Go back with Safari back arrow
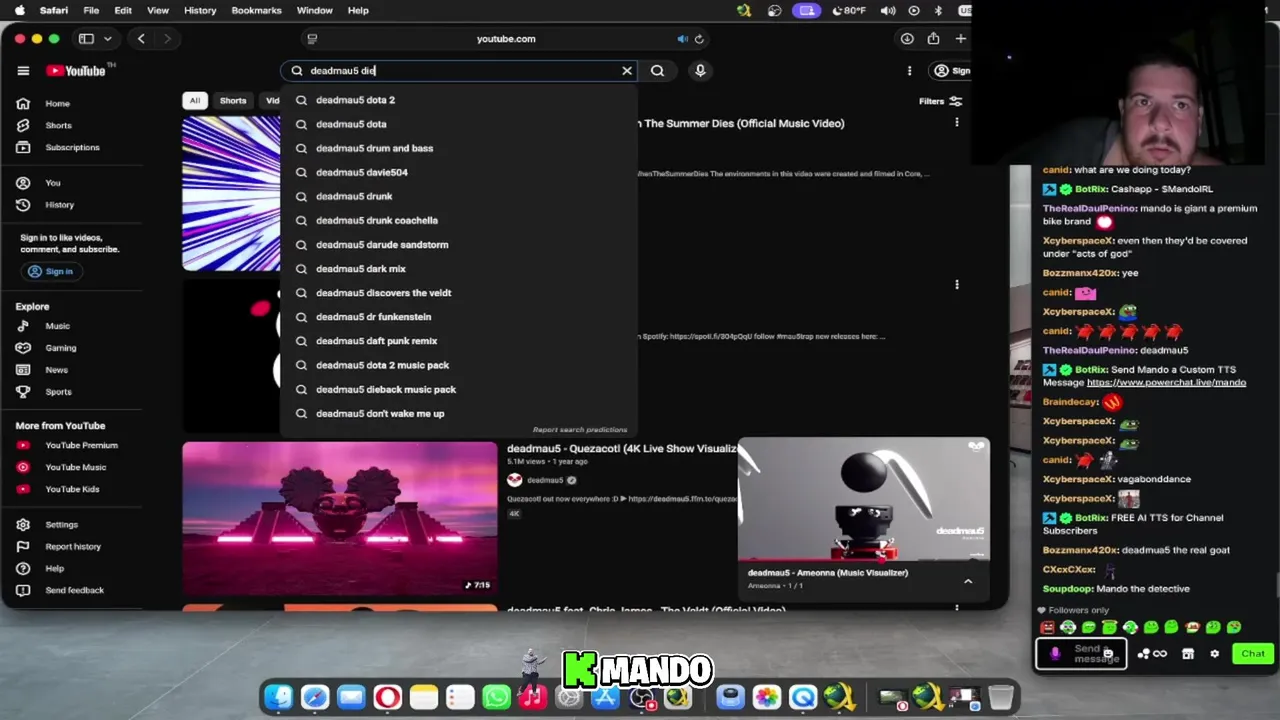This screenshot has width=1280, height=720. 141,39
